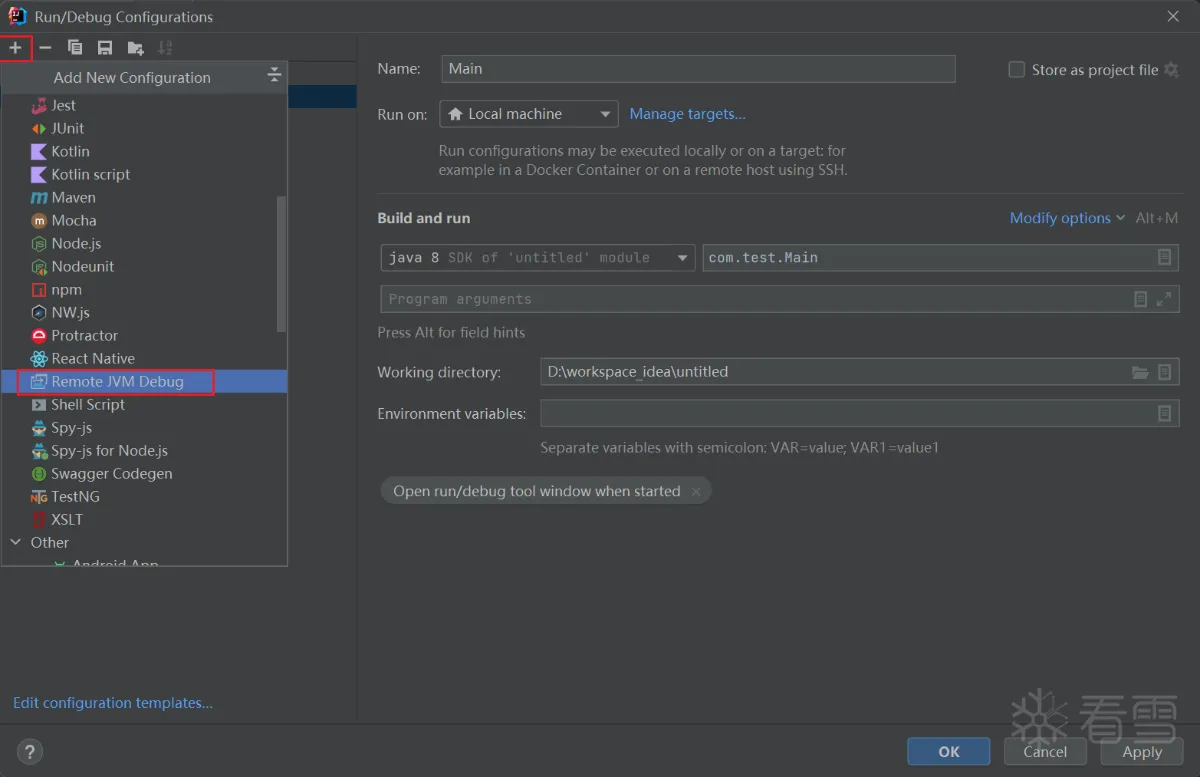Open the java 8 SDK module dropdown
Viewport: 1200px width, 777px height.
coord(538,258)
